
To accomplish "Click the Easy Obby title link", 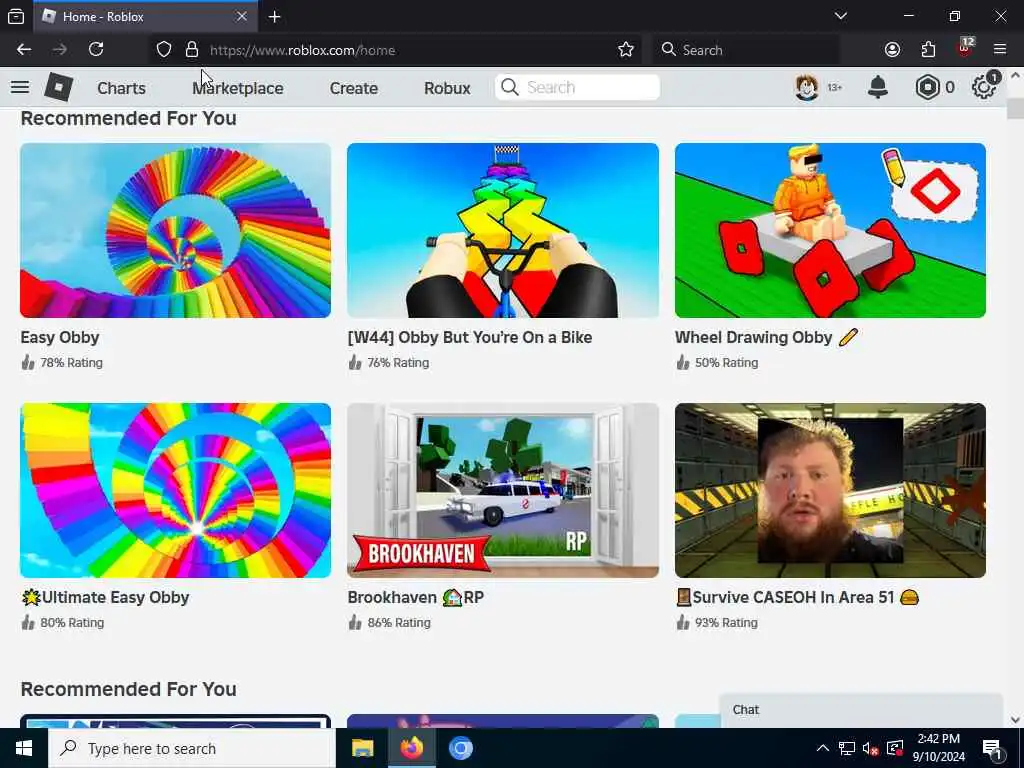I will (59, 338).
